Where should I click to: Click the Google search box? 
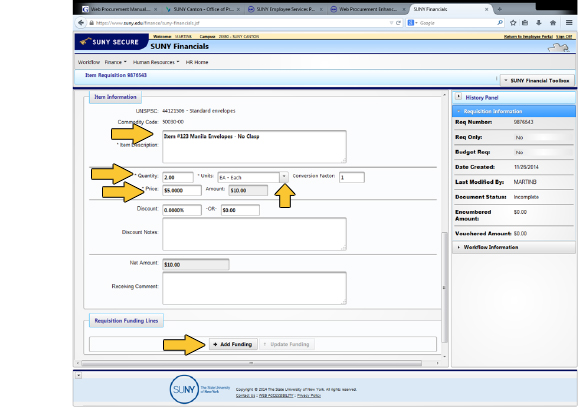click(x=457, y=23)
